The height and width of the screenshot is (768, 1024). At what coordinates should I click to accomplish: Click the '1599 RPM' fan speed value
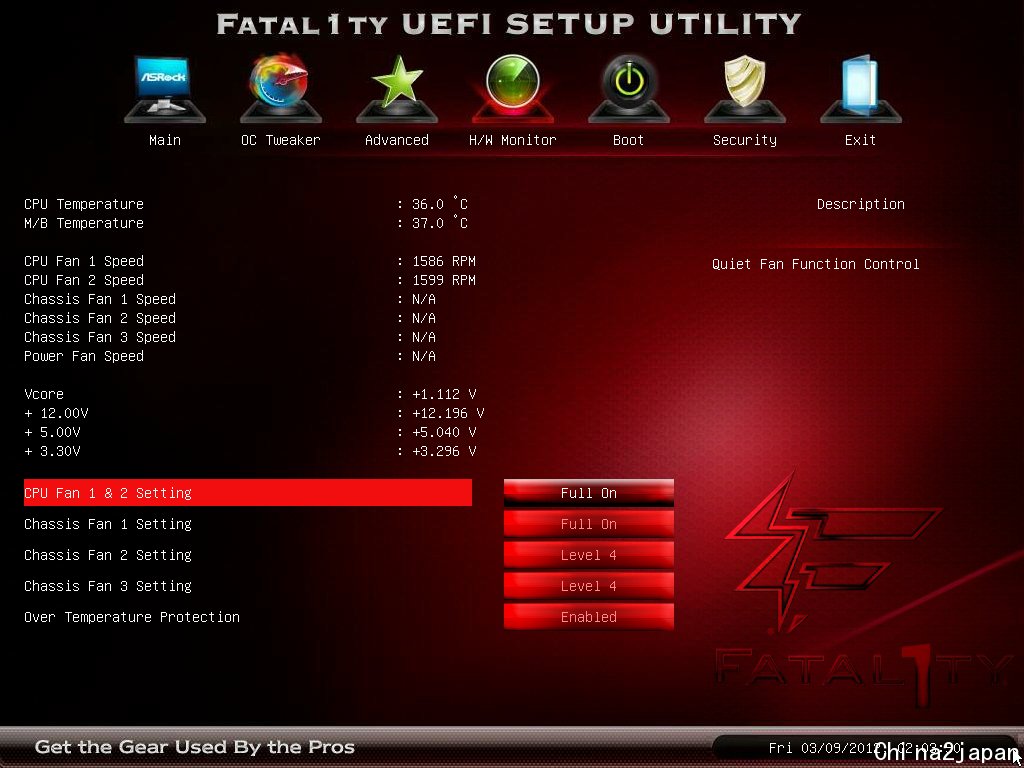(444, 280)
